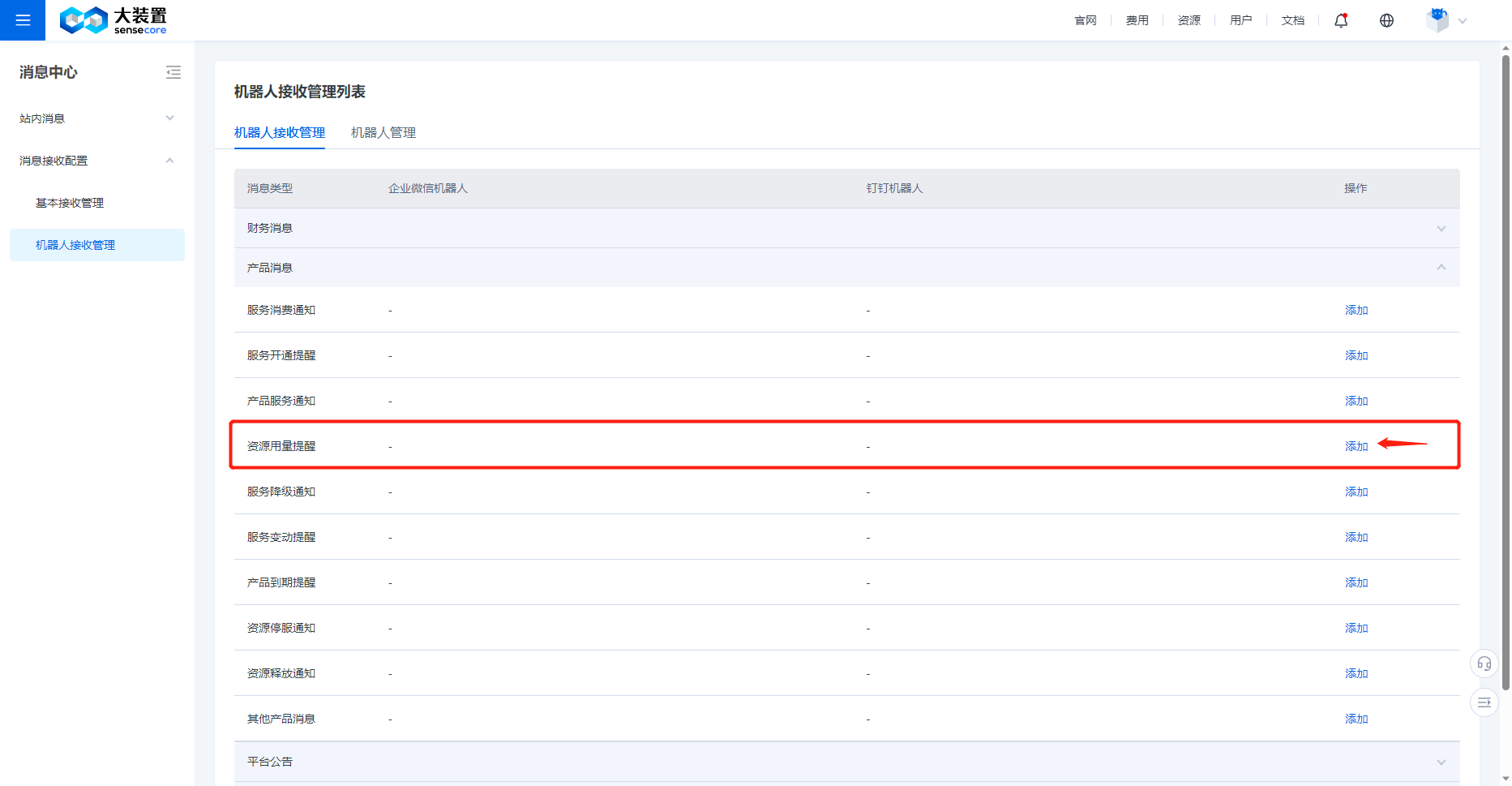Click the 企业微信机器人 column header
Image resolution: width=1512 pixels, height=786 pixels.
click(x=428, y=188)
